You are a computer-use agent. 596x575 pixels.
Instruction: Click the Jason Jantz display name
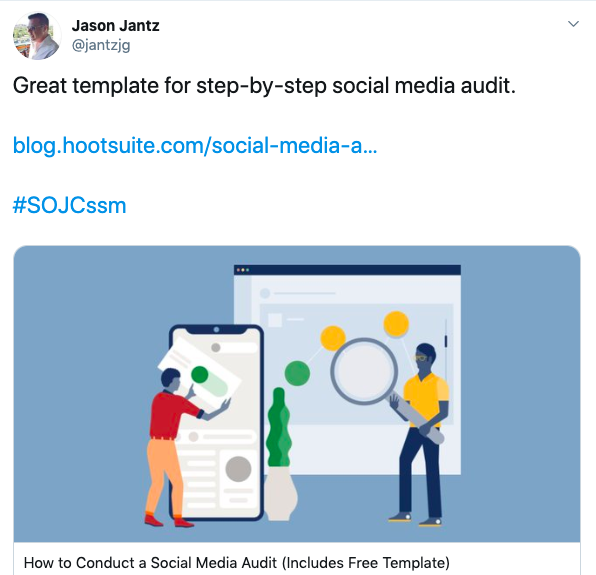coord(116,26)
